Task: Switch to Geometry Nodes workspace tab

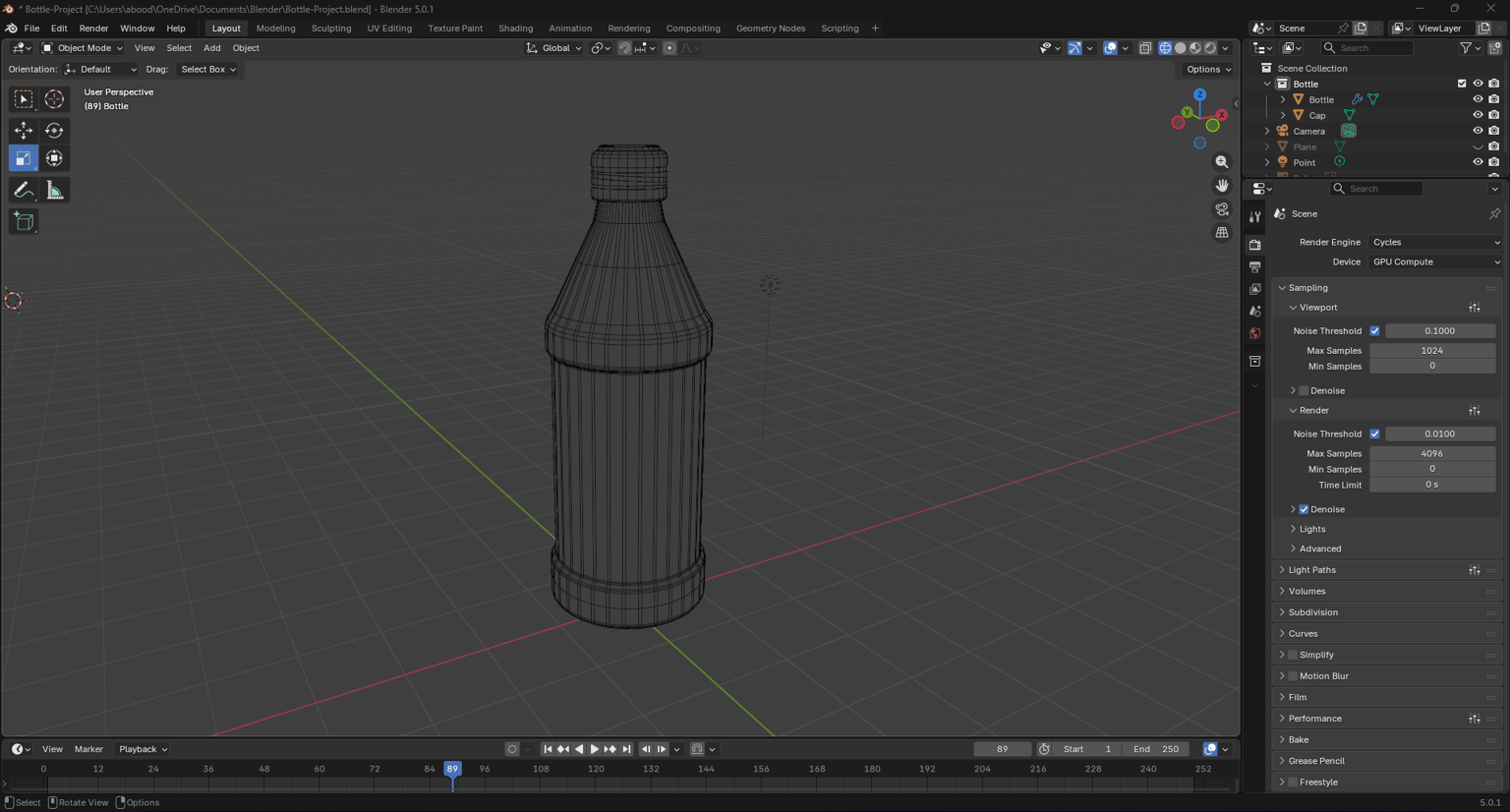Action: click(771, 29)
